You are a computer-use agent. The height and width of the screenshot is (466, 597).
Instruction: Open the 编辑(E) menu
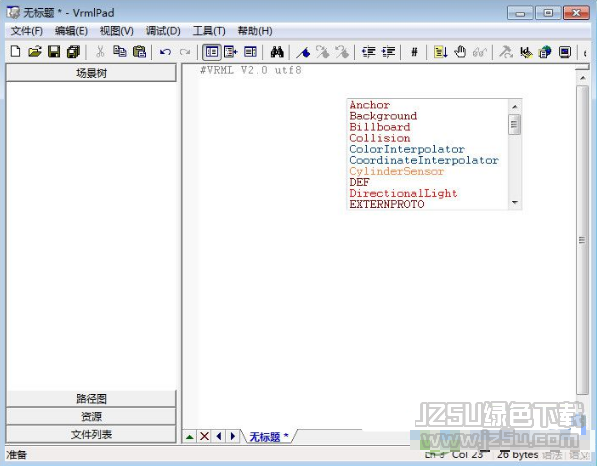click(x=71, y=31)
